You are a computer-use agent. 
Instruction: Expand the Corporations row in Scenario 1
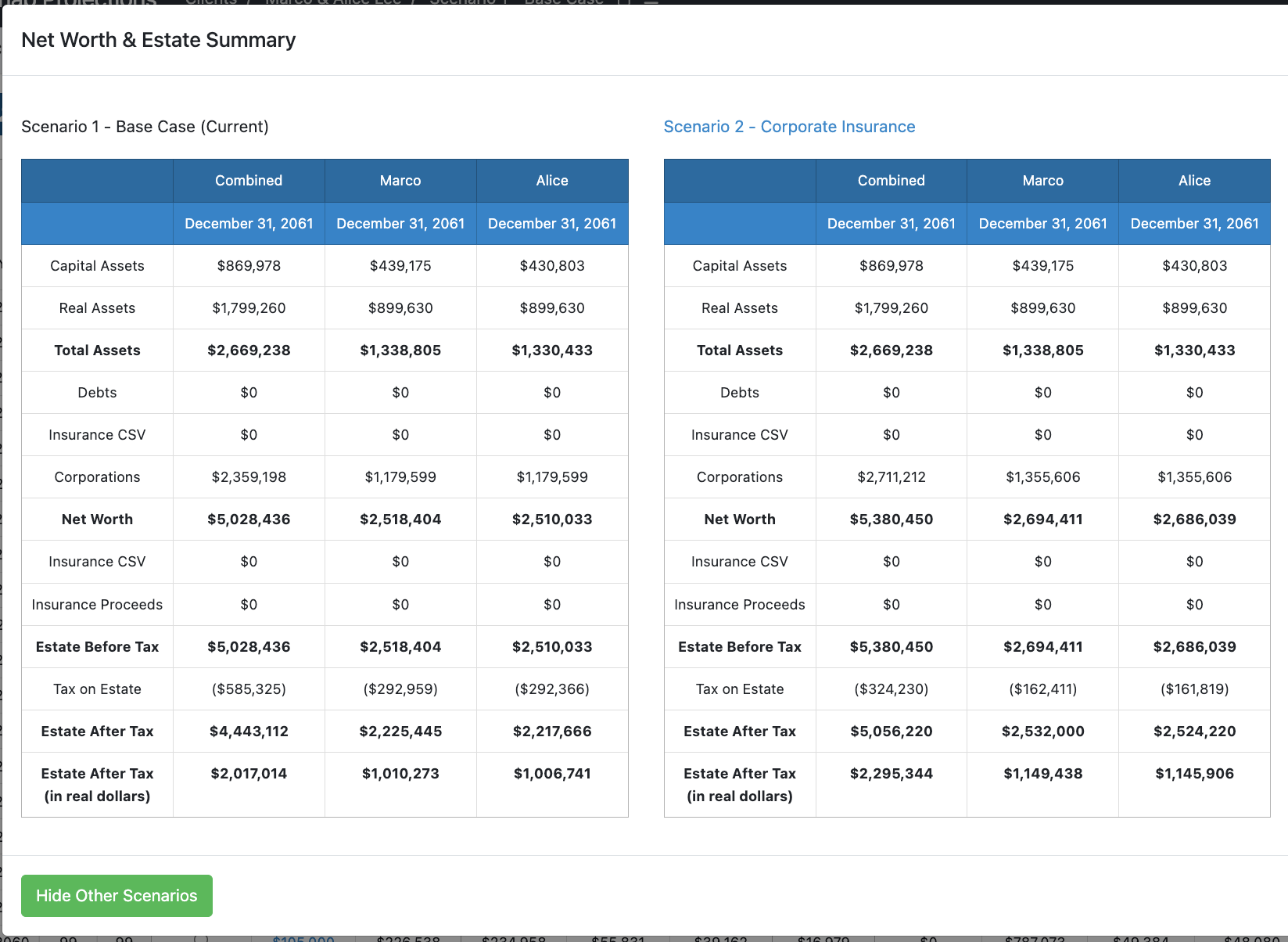(x=97, y=476)
